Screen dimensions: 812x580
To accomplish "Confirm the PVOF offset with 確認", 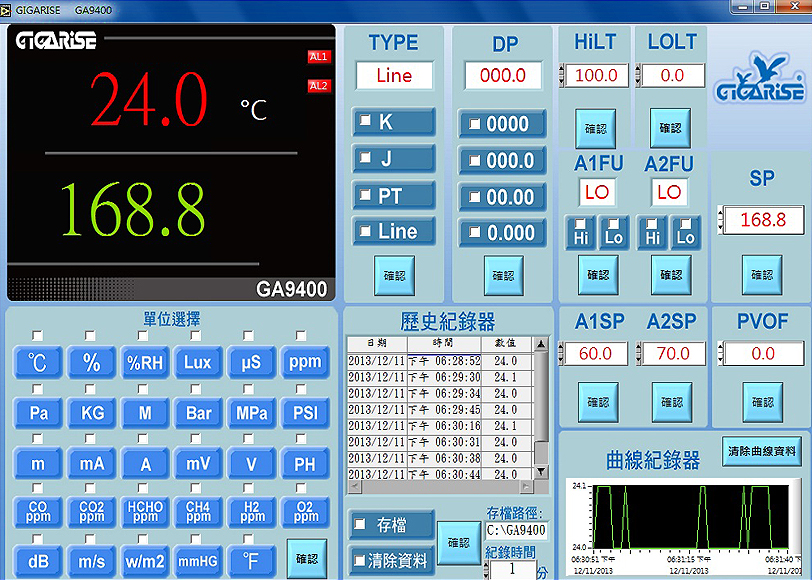I will click(x=763, y=402).
